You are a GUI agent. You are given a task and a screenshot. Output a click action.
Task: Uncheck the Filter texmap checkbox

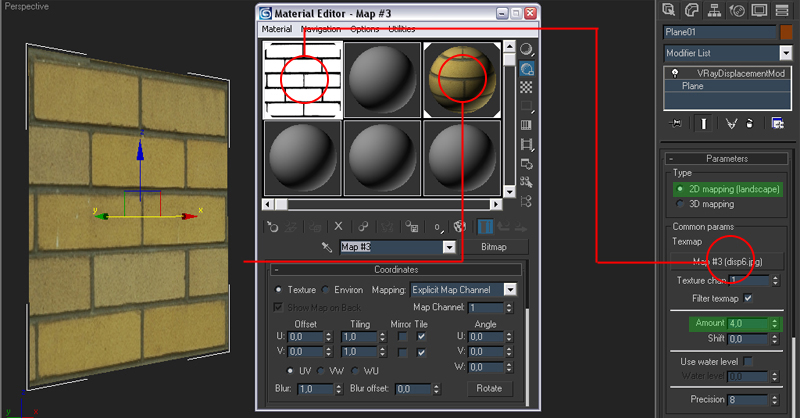click(x=747, y=298)
